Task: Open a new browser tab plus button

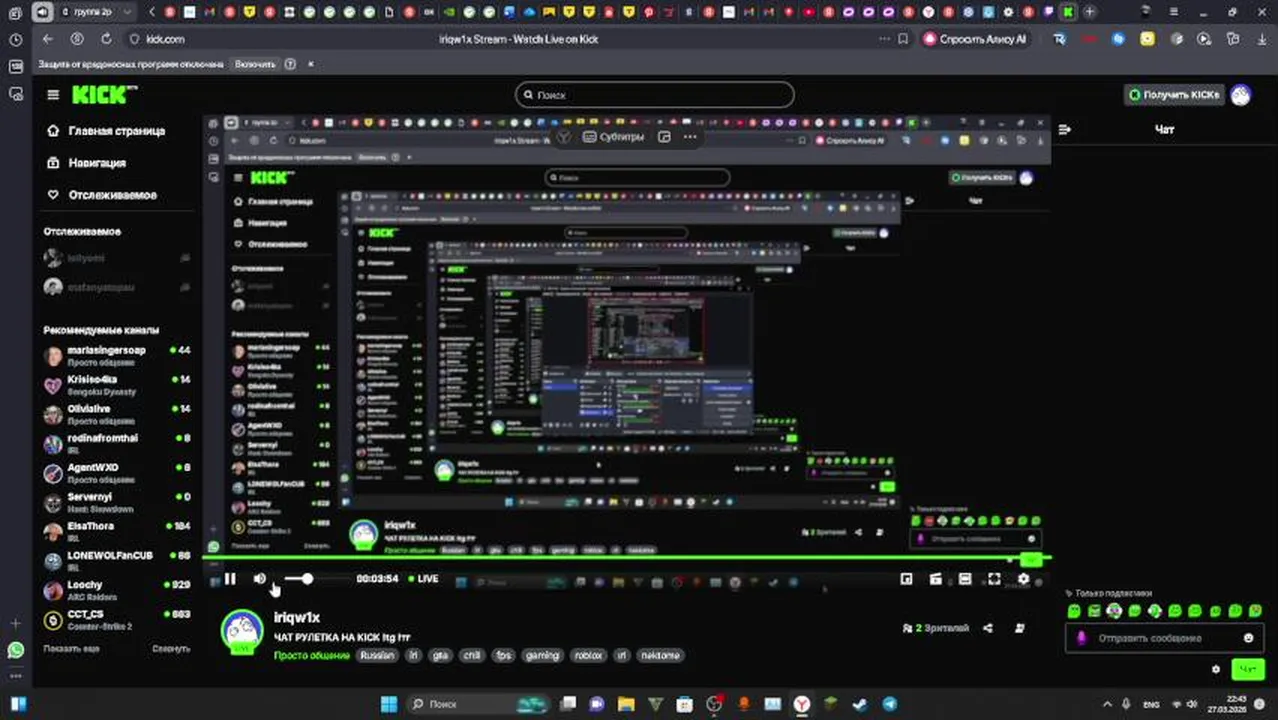Action: pyautogui.click(x=1089, y=12)
